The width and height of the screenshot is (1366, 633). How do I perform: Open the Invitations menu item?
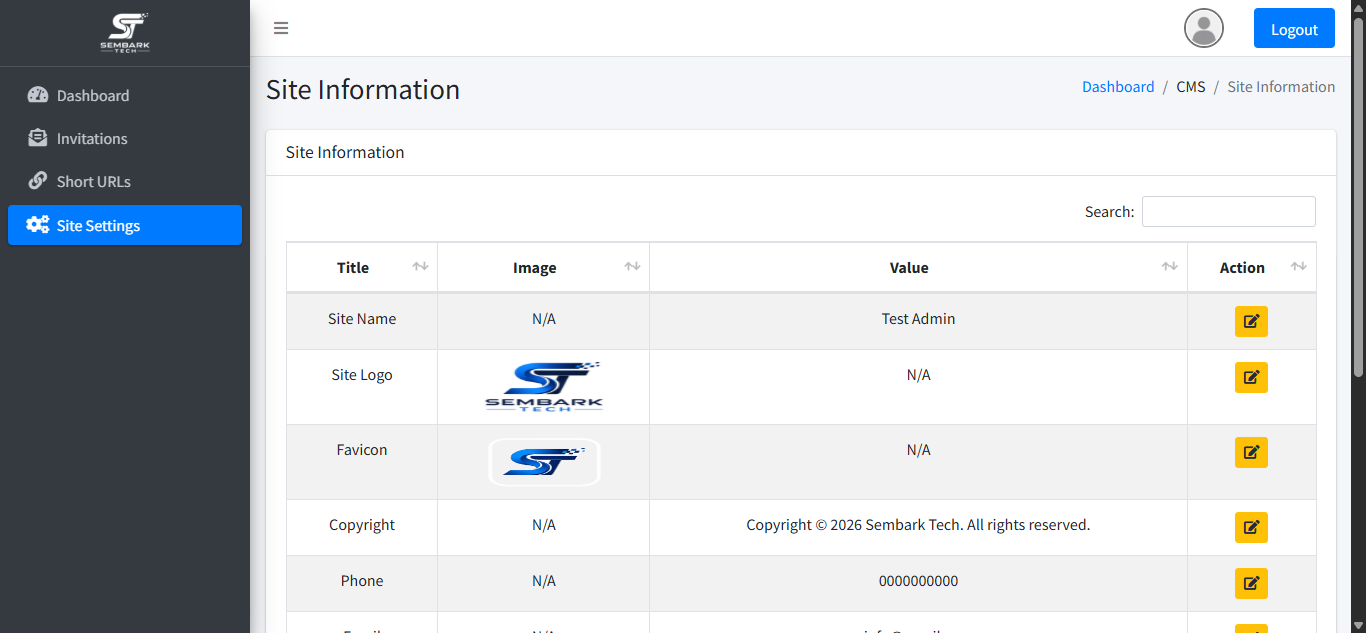(125, 138)
